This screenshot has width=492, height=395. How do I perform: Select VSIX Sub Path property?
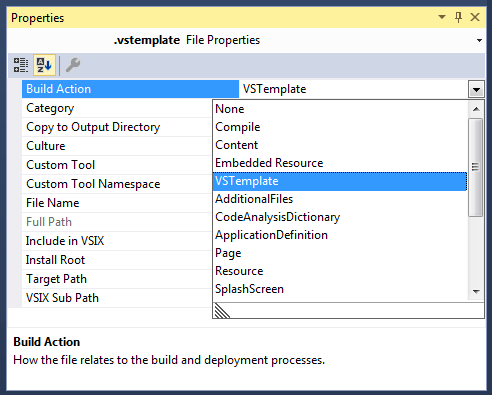click(x=117, y=298)
